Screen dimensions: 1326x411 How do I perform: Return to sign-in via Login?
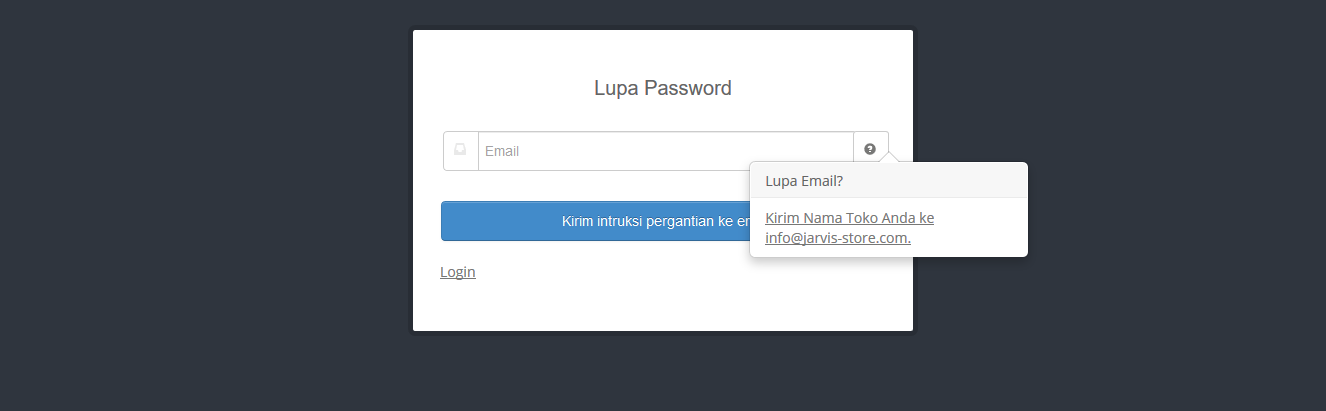pyautogui.click(x=458, y=272)
